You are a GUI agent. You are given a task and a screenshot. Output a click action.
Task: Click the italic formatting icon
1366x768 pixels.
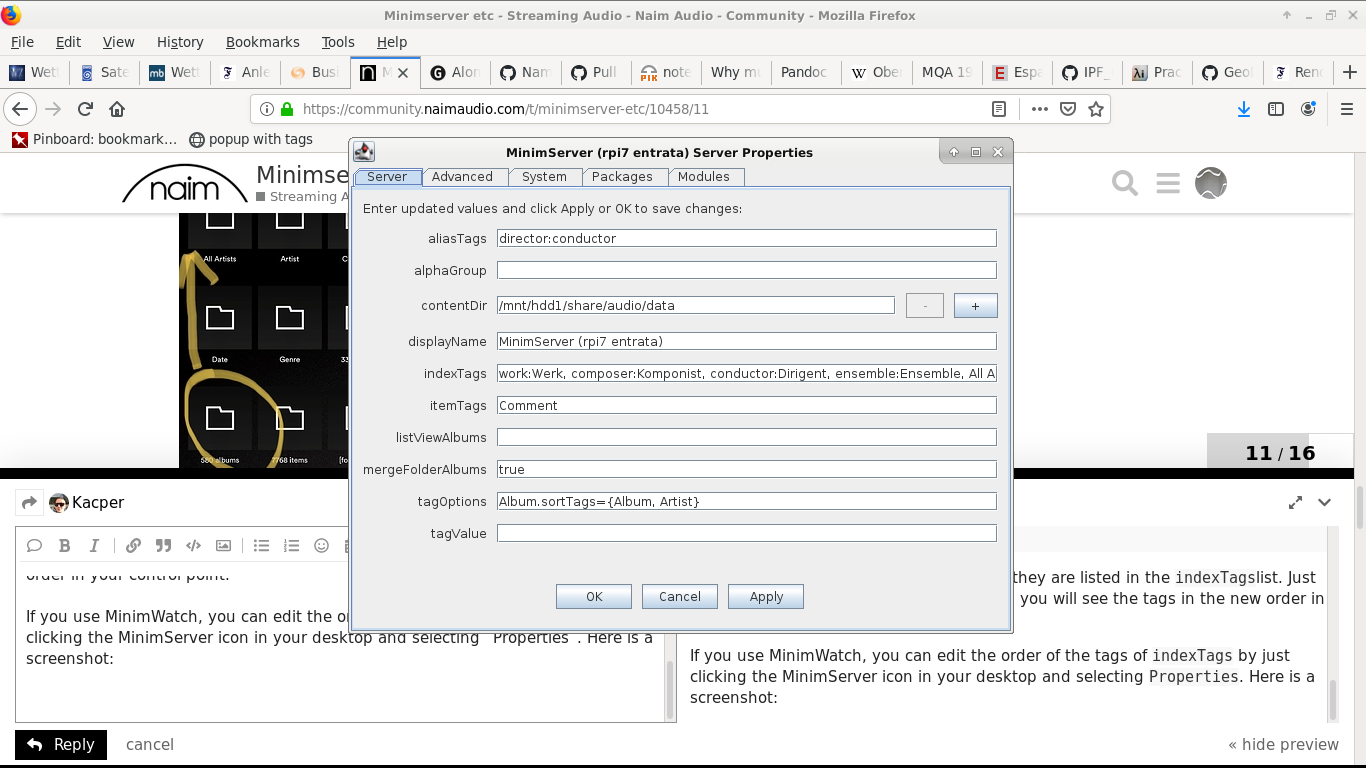(x=94, y=545)
